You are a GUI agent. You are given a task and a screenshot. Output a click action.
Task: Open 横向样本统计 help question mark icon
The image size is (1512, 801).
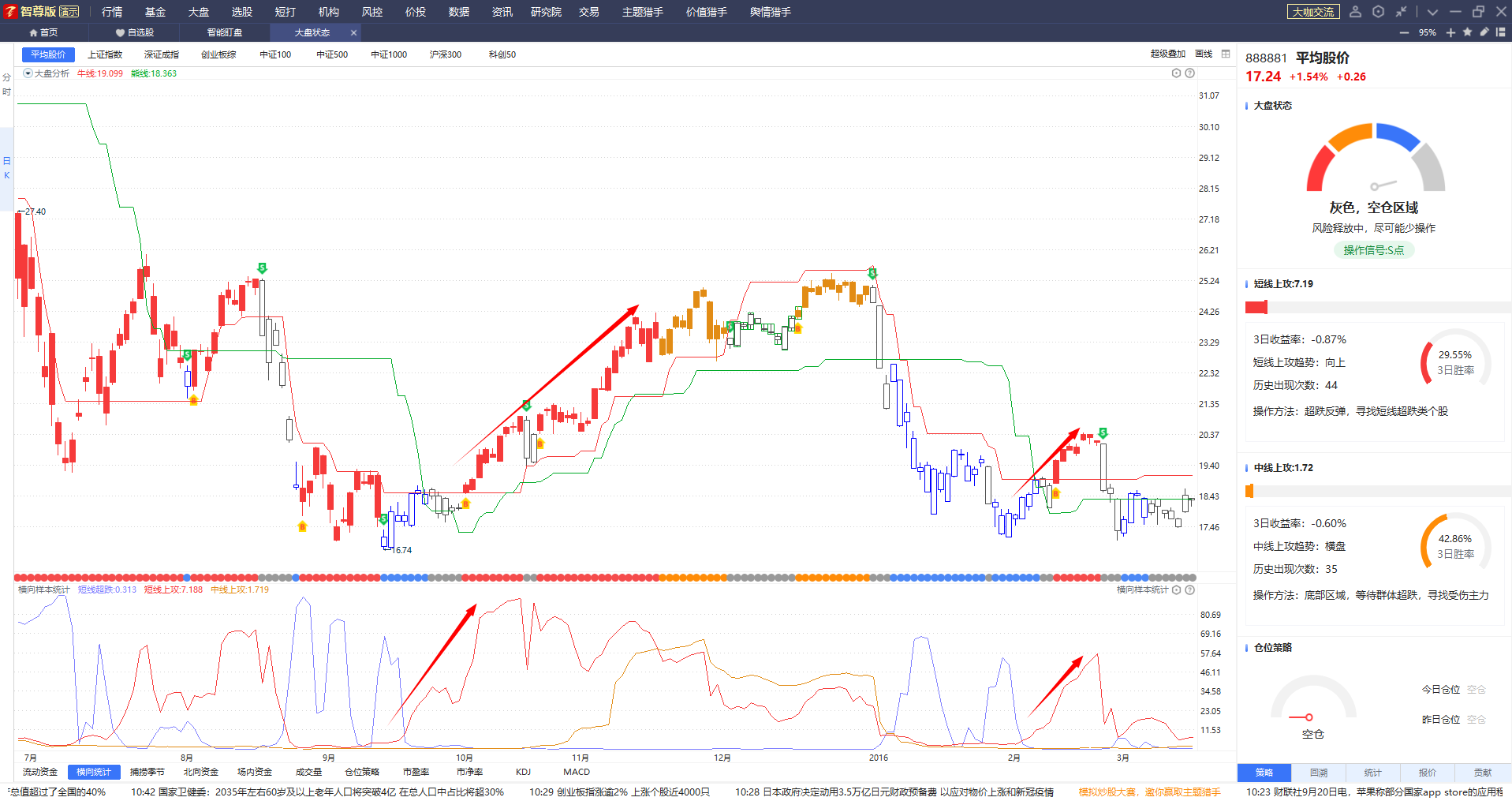click(x=1189, y=590)
